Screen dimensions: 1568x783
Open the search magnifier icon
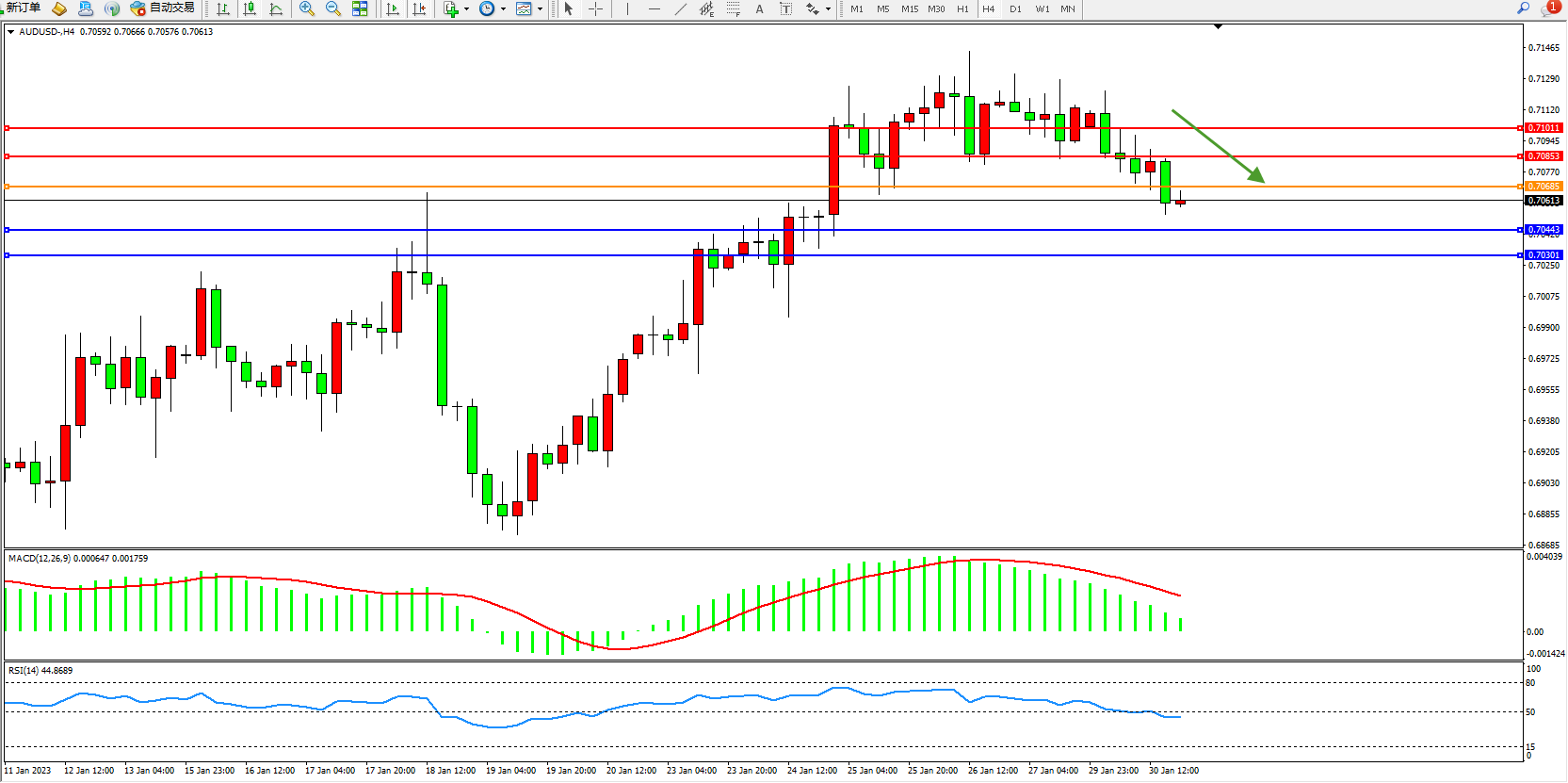point(1523,8)
